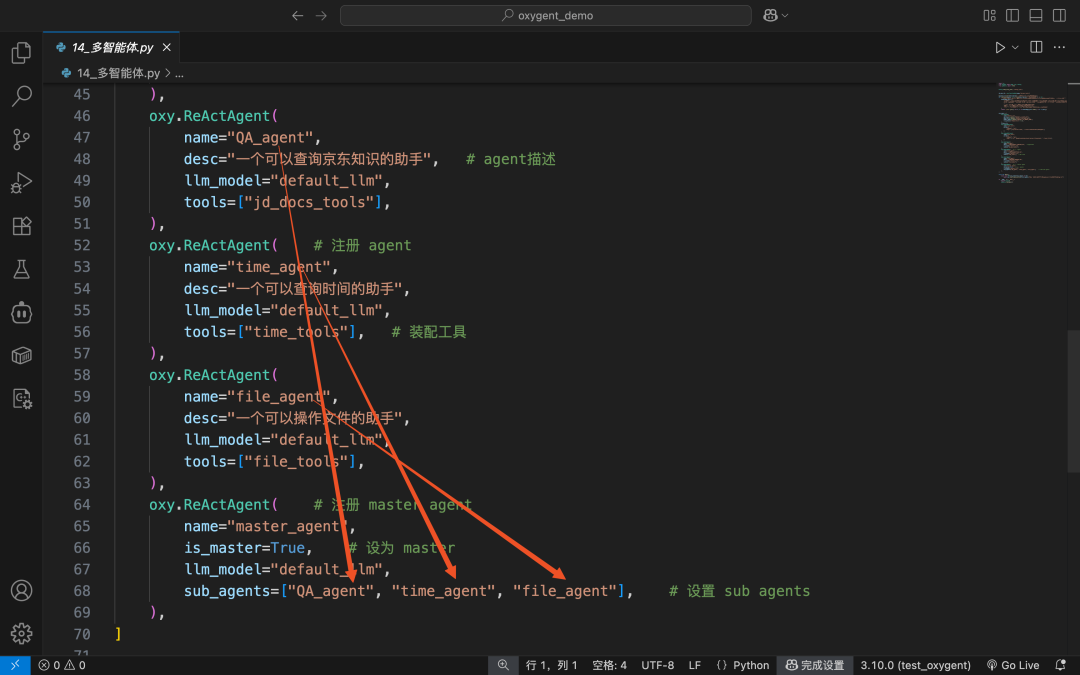Viewport: 1080px width, 675px height.
Task: Open the Accounts profile icon
Action: pyautogui.click(x=21, y=590)
